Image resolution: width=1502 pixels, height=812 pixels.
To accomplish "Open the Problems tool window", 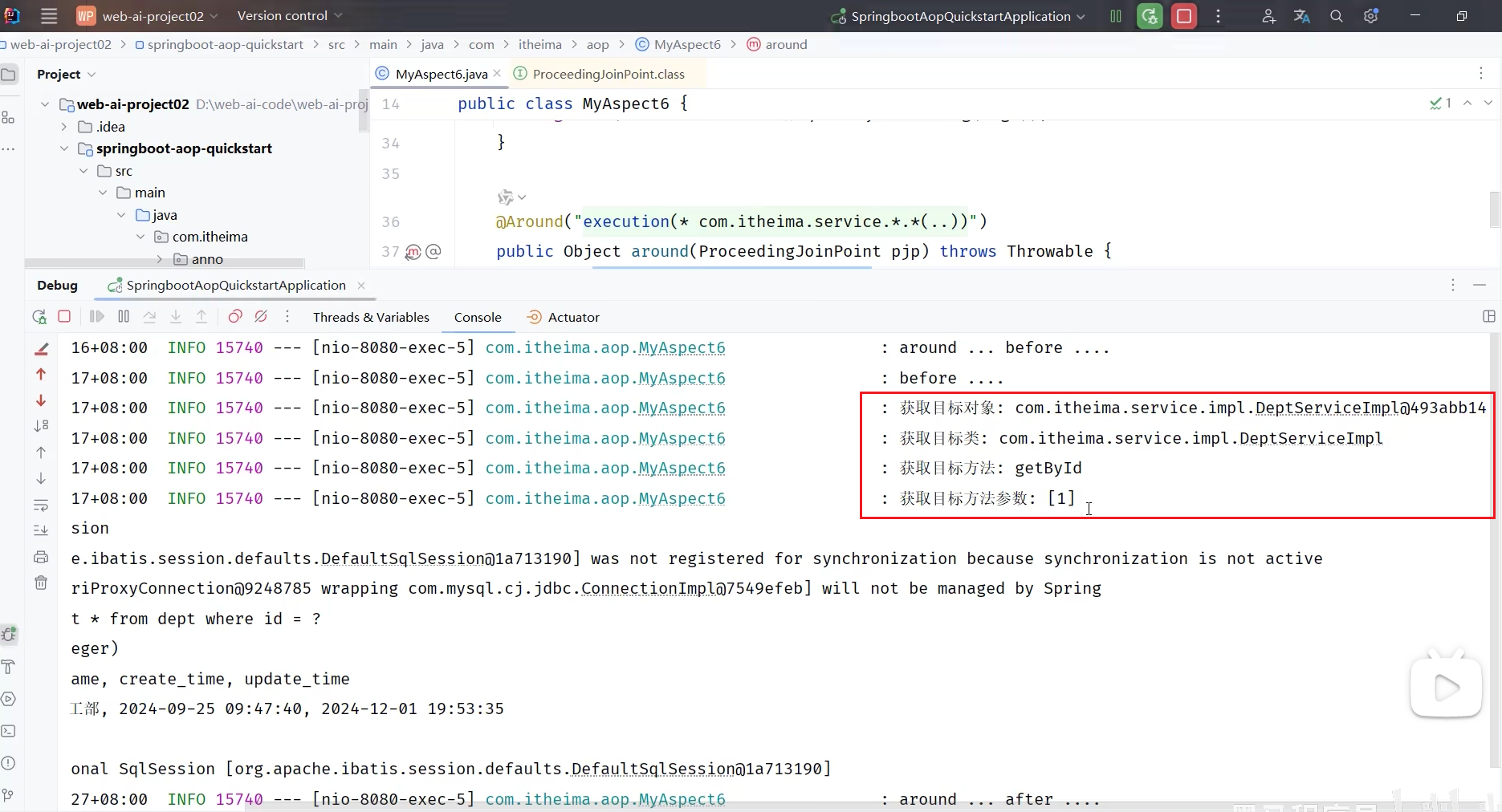I will [x=9, y=763].
